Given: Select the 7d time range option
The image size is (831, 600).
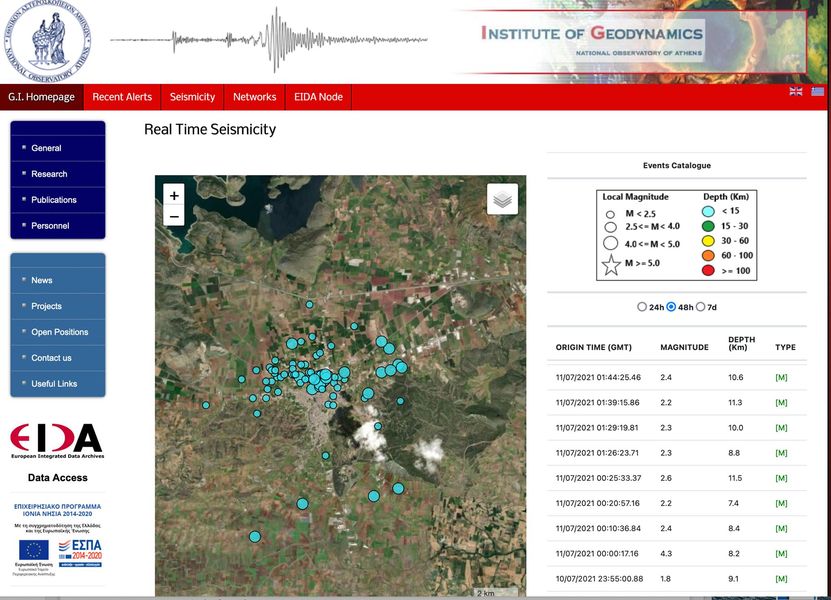Looking at the screenshot, I should point(700,307).
